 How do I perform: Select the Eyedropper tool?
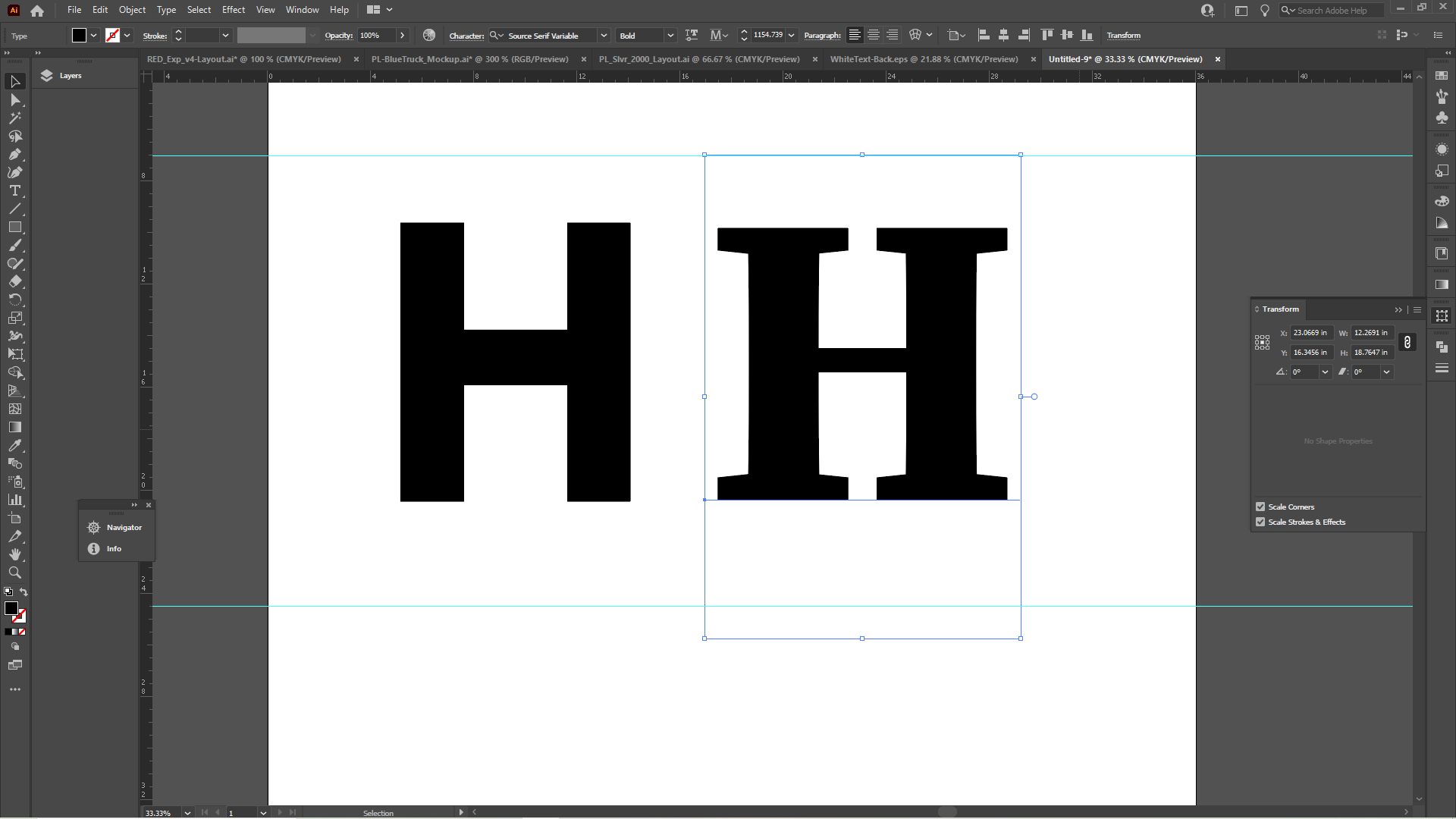[15, 445]
